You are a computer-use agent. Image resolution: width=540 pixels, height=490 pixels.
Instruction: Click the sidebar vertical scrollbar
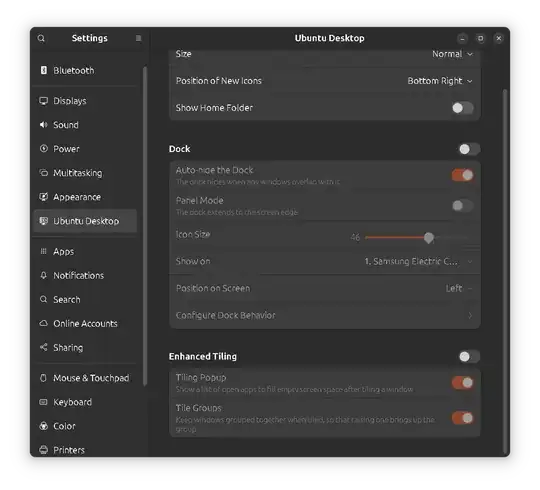(x=145, y=226)
